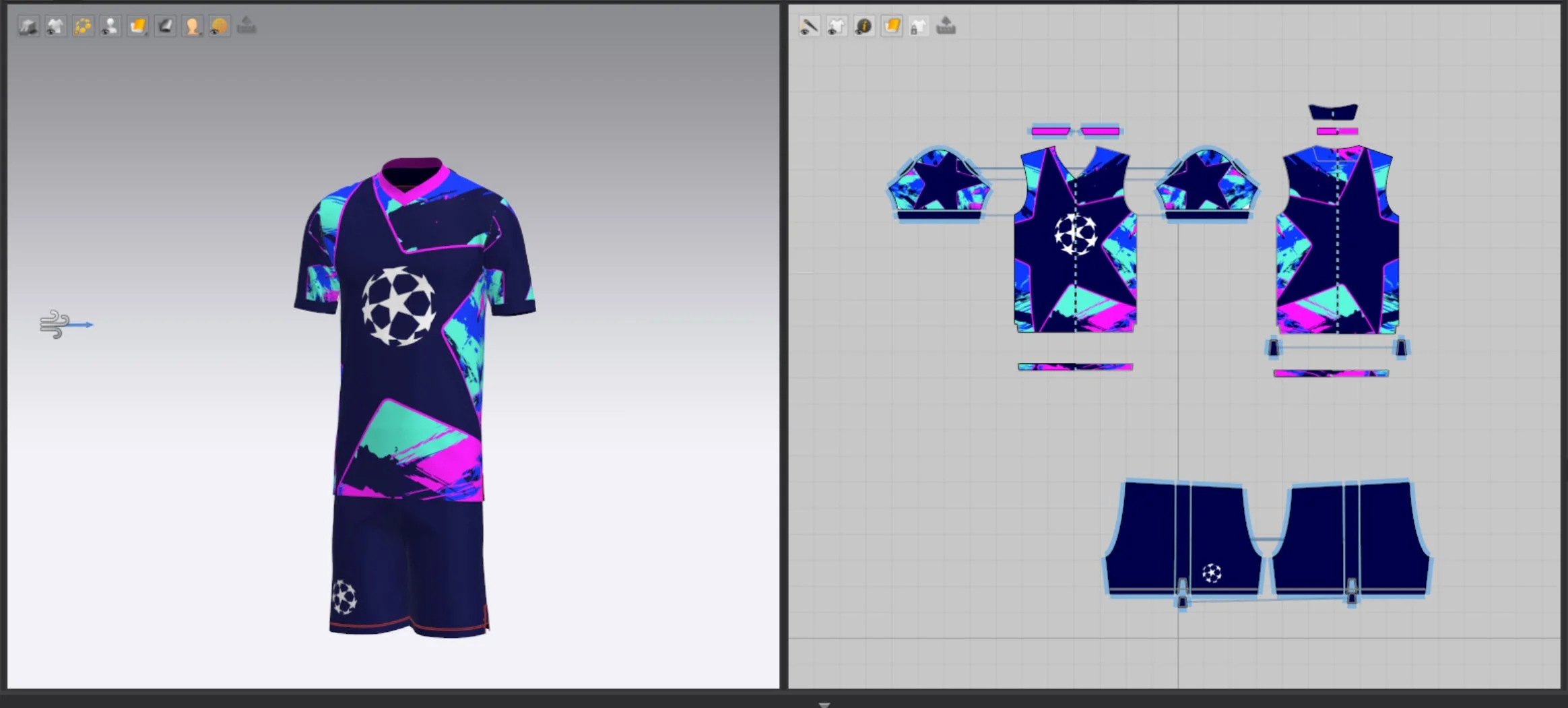Image resolution: width=1568 pixels, height=708 pixels.
Task: Select the front hem band pattern piece
Action: [x=1075, y=367]
